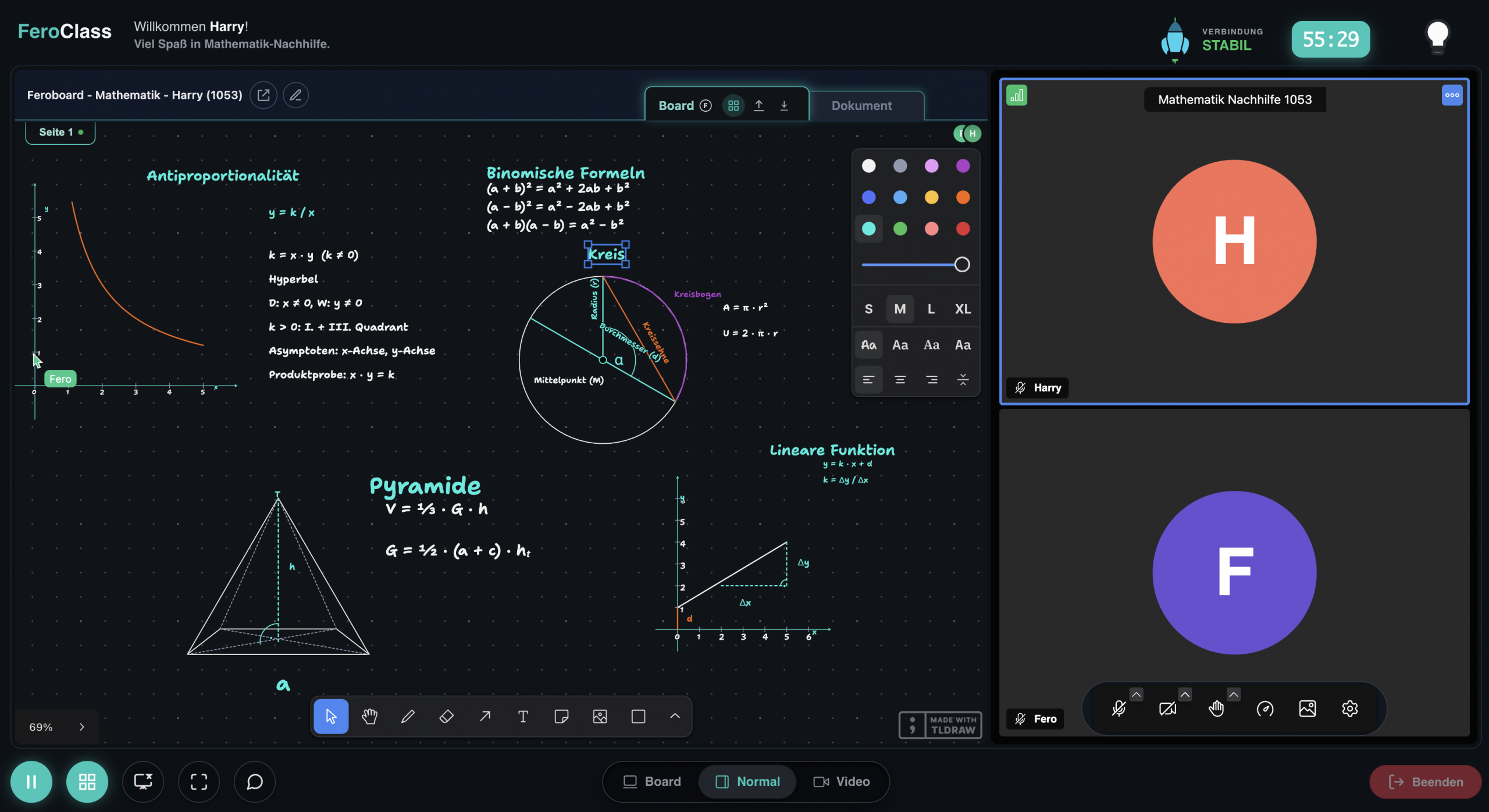
Task: Show collaborator avatars on the board
Action: [x=967, y=134]
